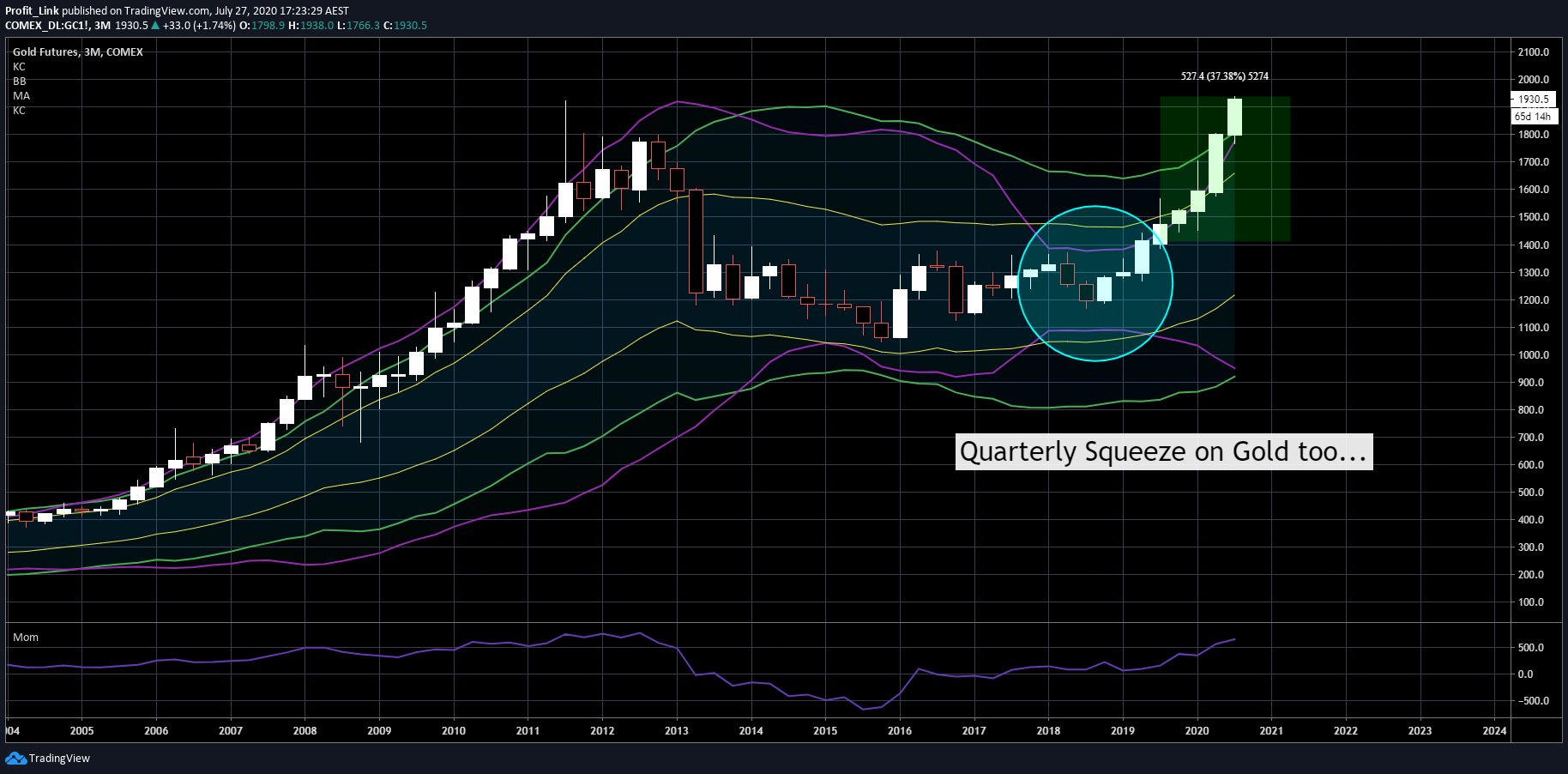Click the 2010 time axis label
The width and height of the screenshot is (1568, 774).
tap(454, 731)
